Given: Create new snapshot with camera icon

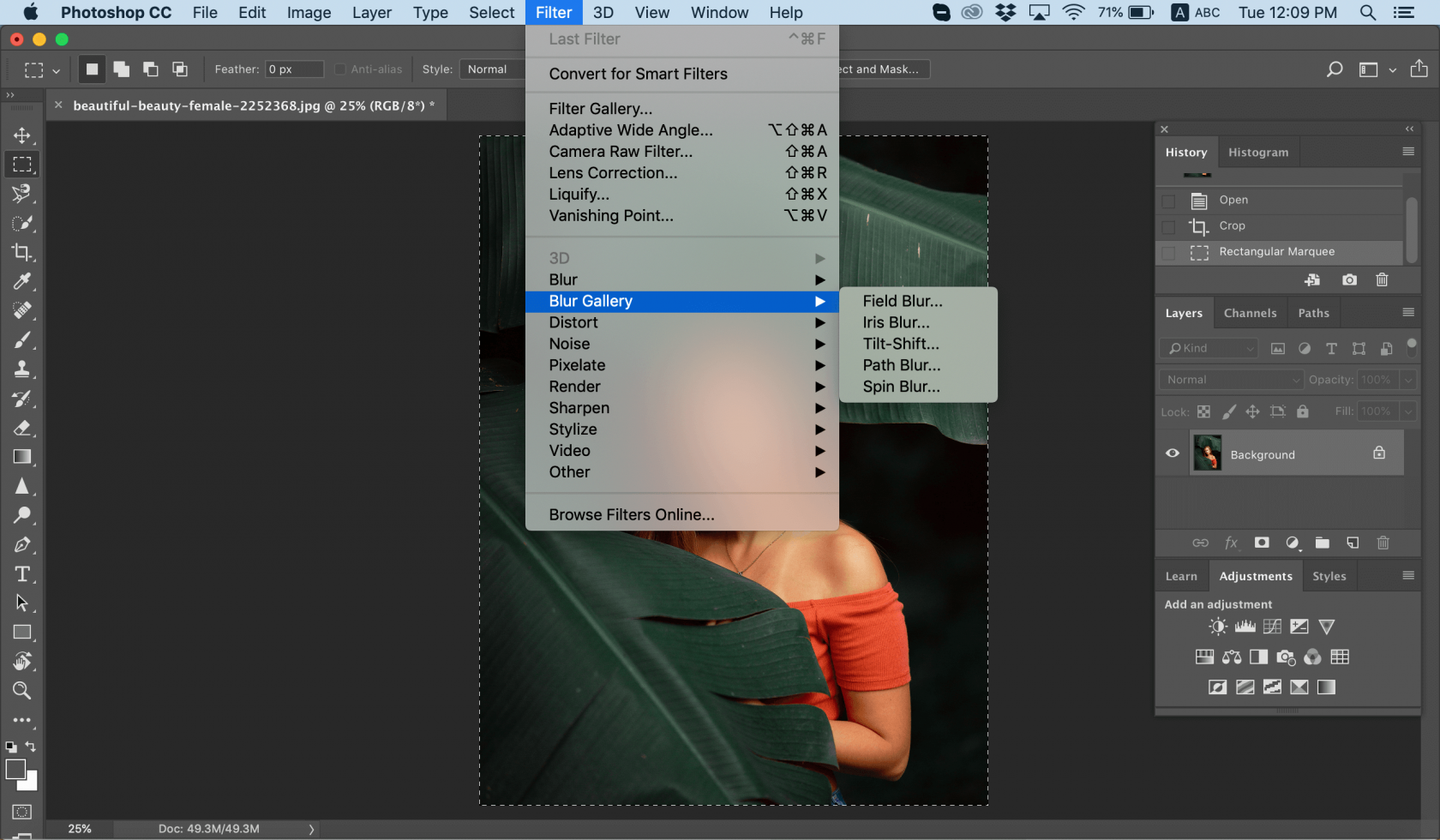Looking at the screenshot, I should pyautogui.click(x=1349, y=280).
